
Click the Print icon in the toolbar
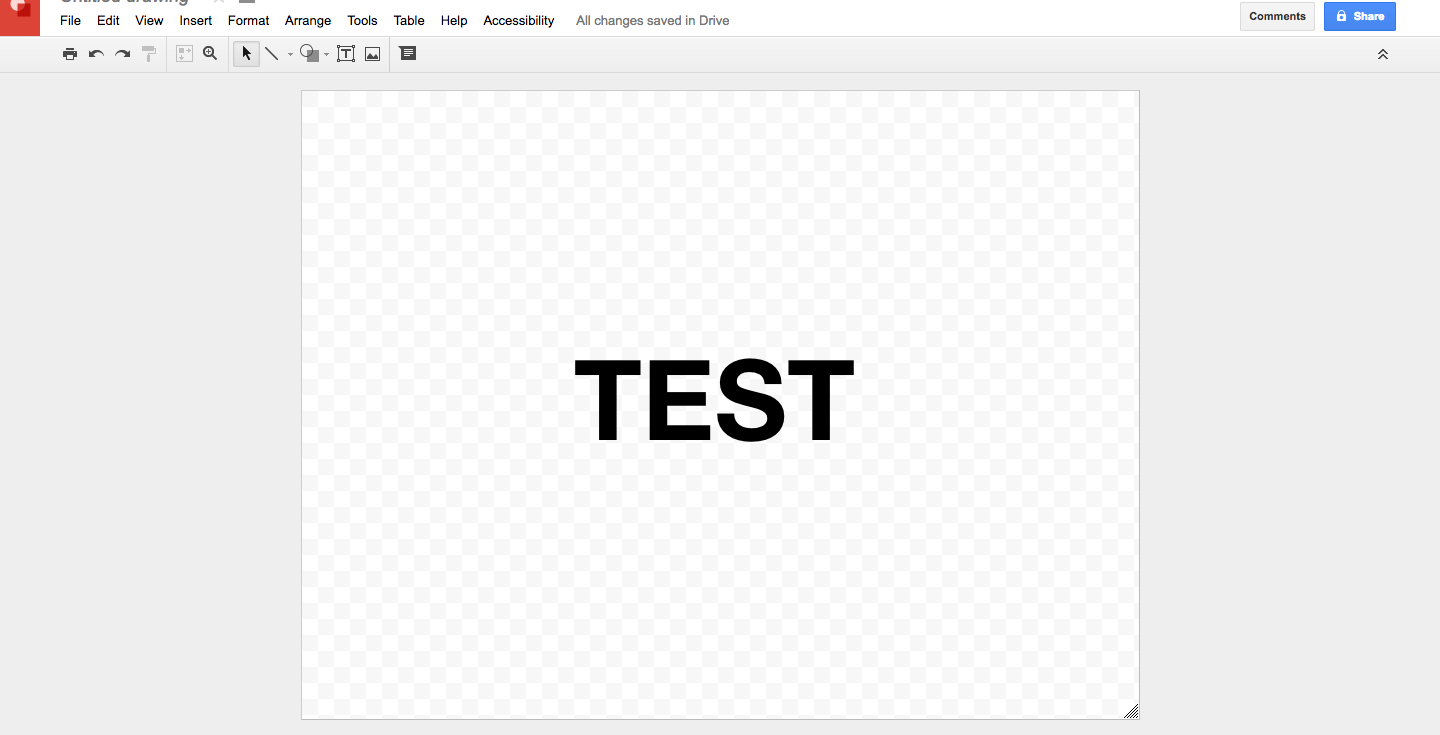click(70, 54)
